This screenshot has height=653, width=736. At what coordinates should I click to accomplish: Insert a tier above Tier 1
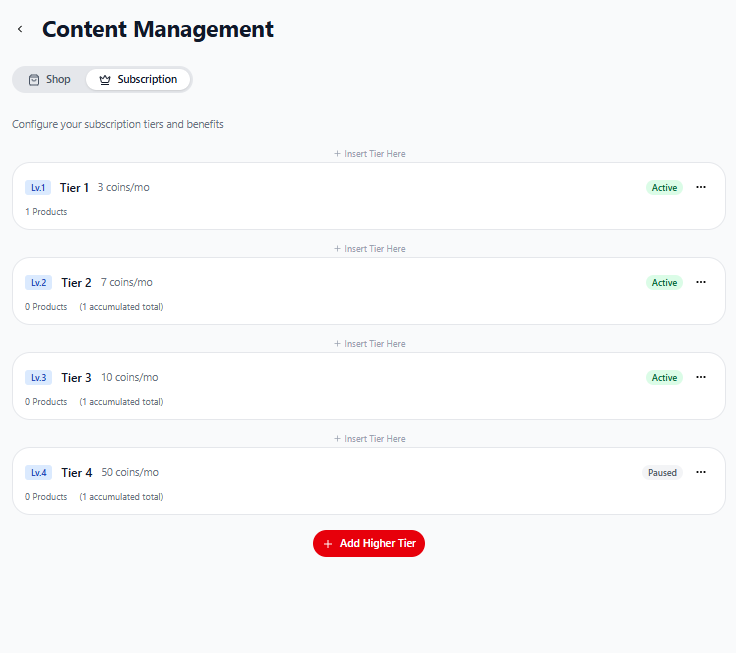click(369, 154)
